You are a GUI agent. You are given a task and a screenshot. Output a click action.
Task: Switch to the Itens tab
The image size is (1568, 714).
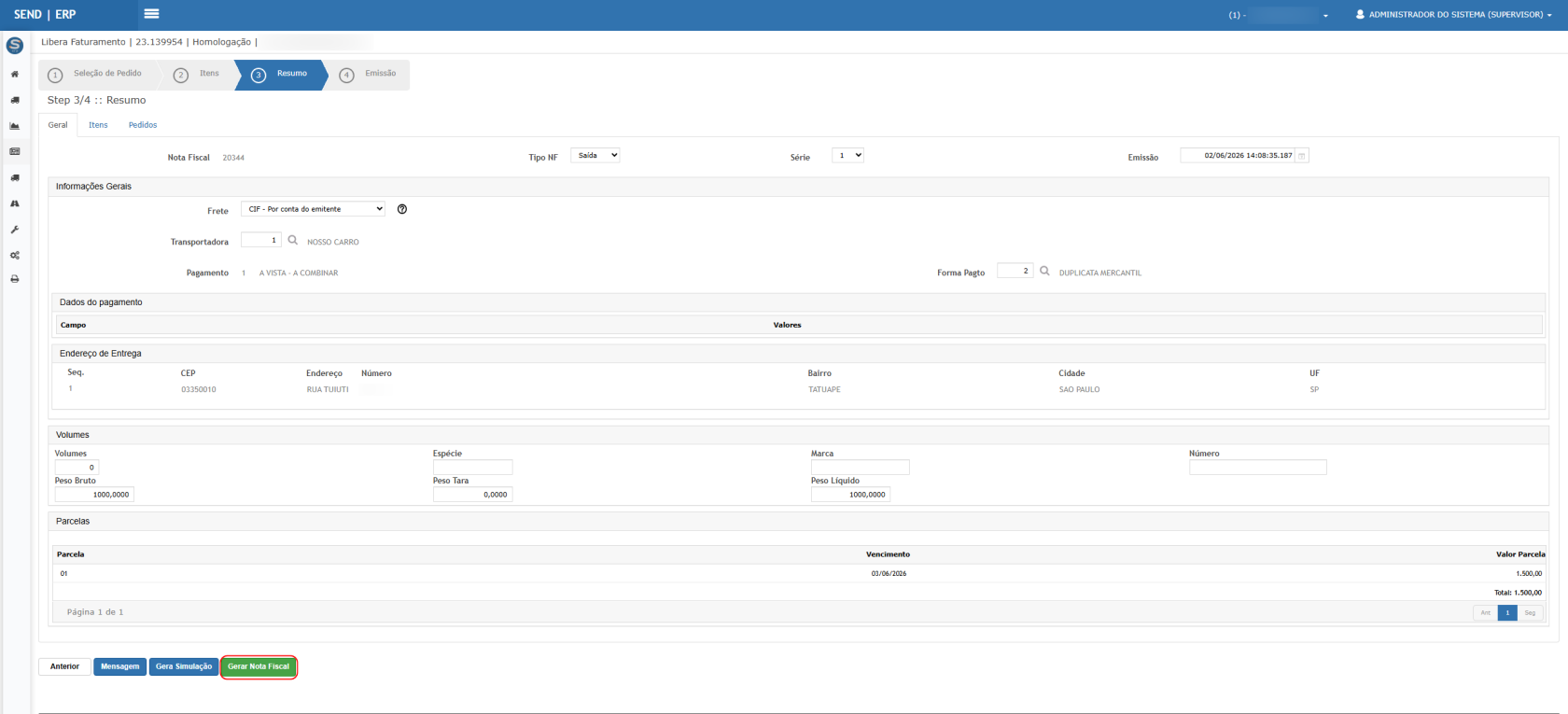(x=98, y=125)
